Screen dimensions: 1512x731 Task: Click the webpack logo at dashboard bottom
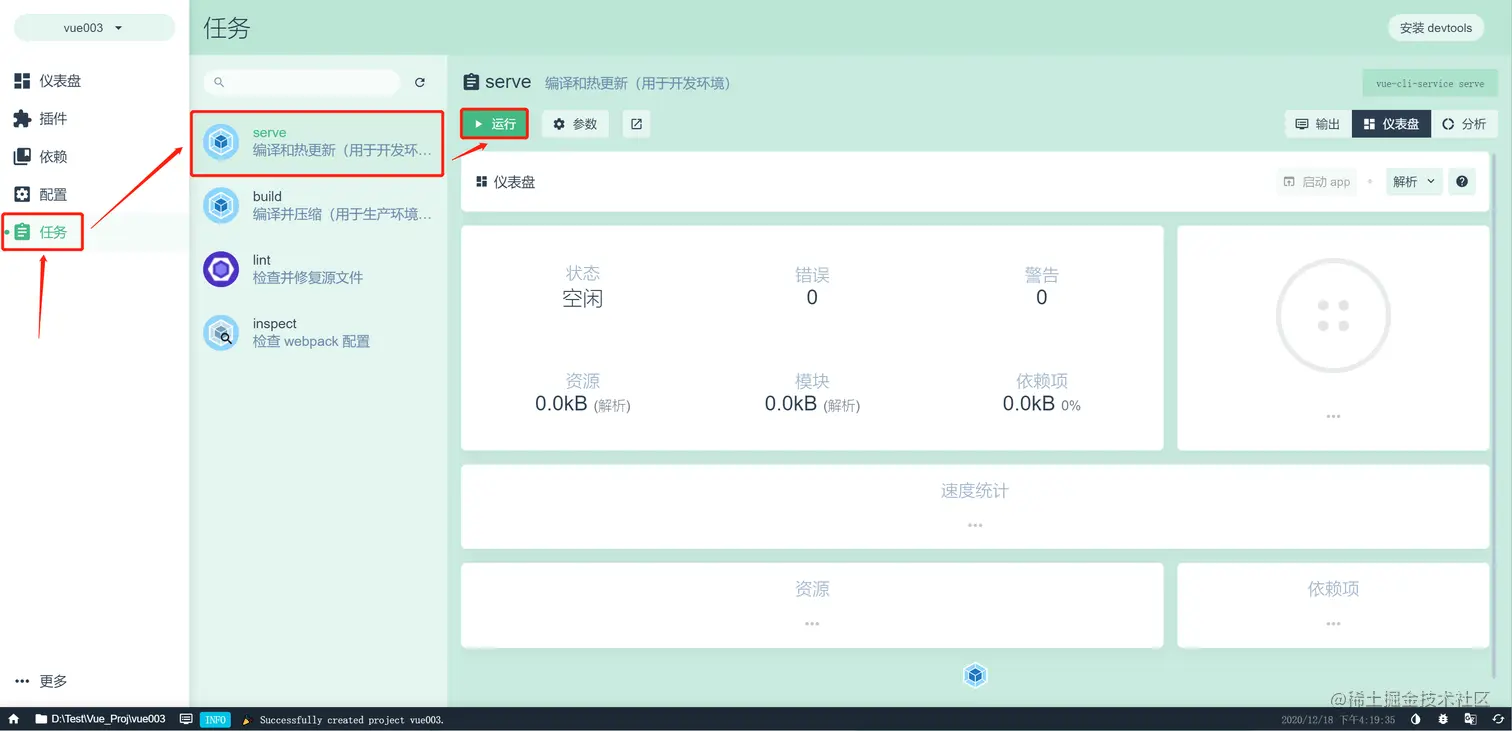tap(976, 676)
